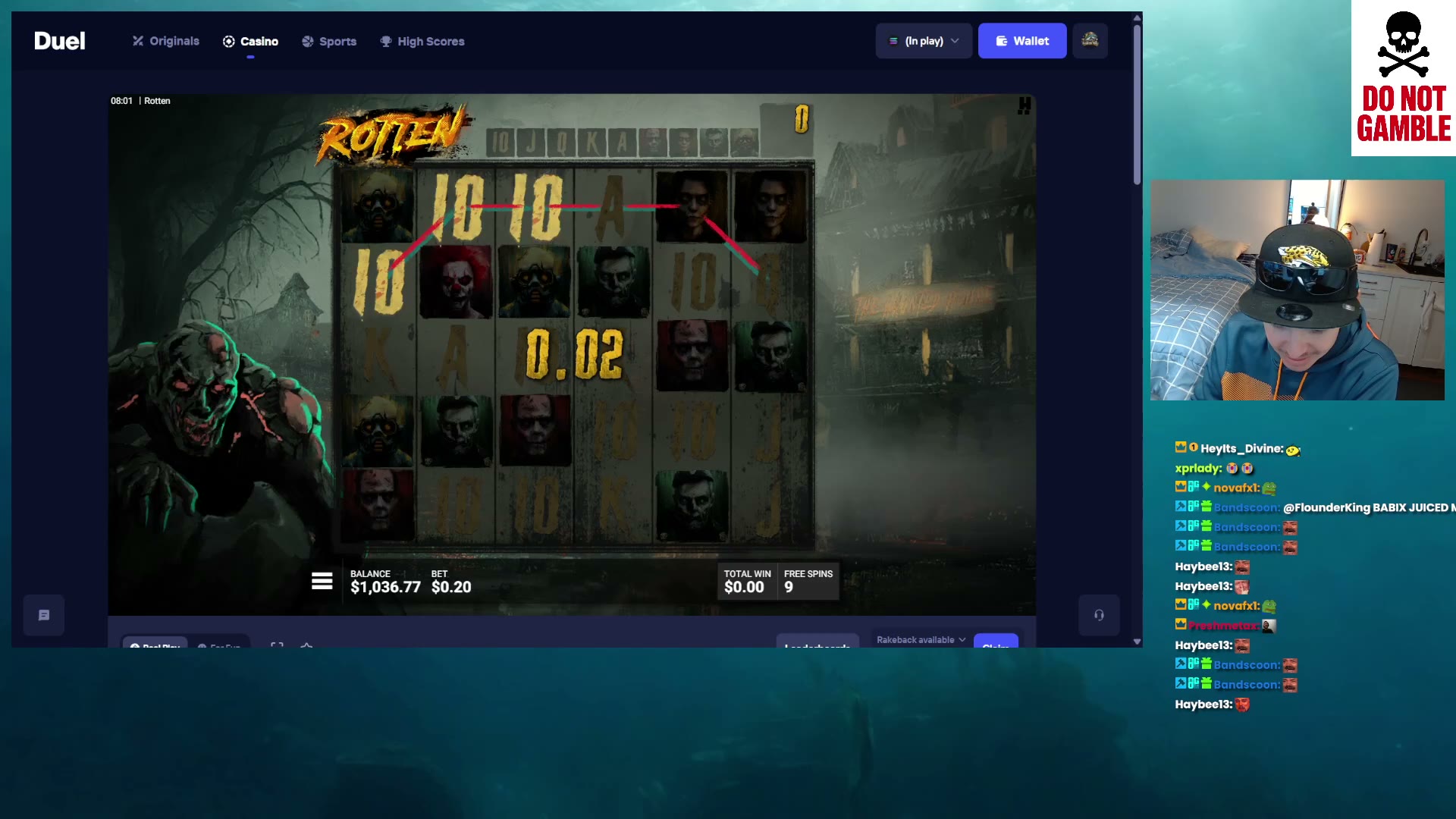Click the page vertical scrollbar thumb
The image size is (1456, 819).
(x=1137, y=105)
